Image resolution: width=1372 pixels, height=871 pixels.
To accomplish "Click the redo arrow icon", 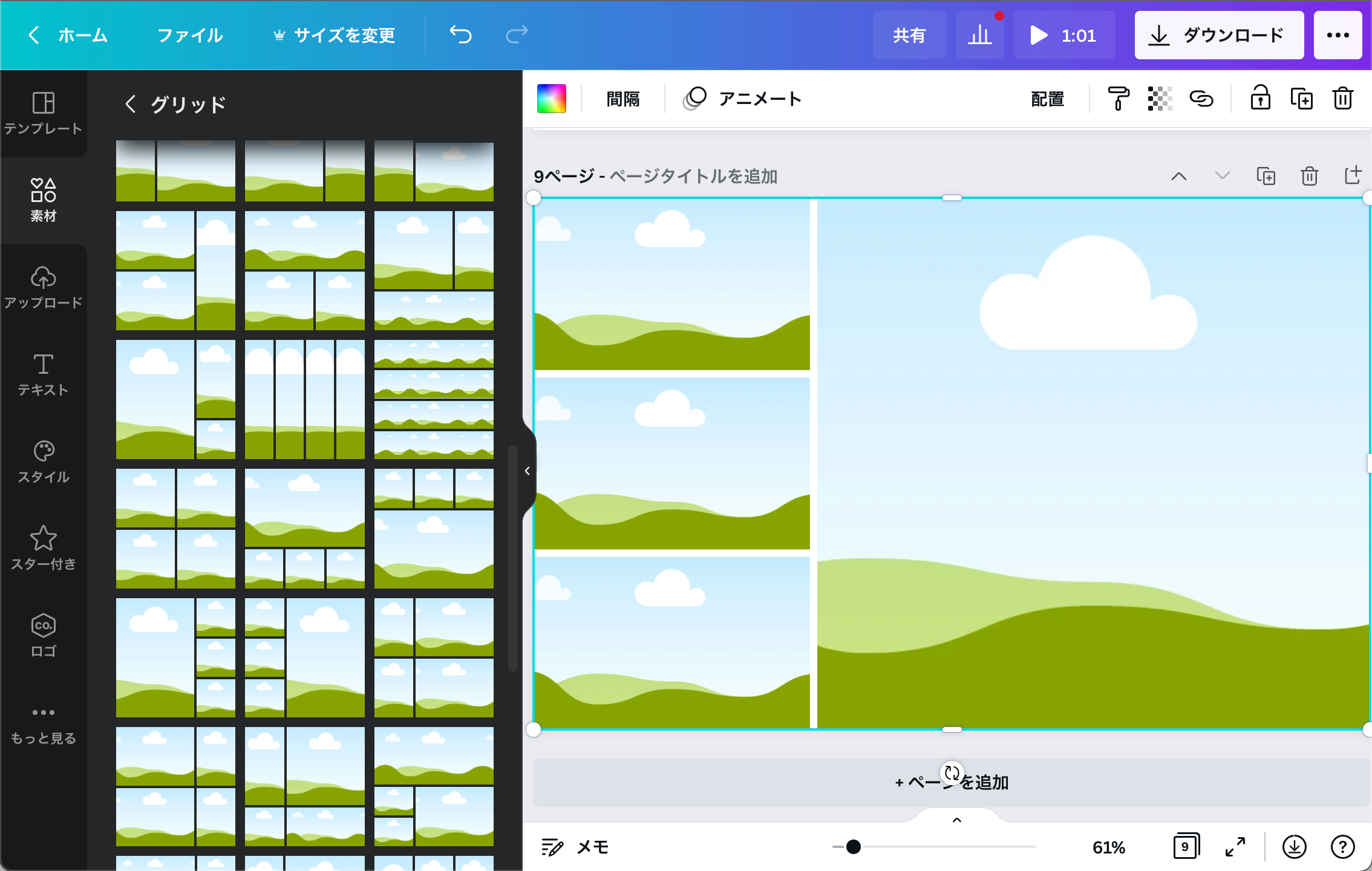I will click(517, 34).
